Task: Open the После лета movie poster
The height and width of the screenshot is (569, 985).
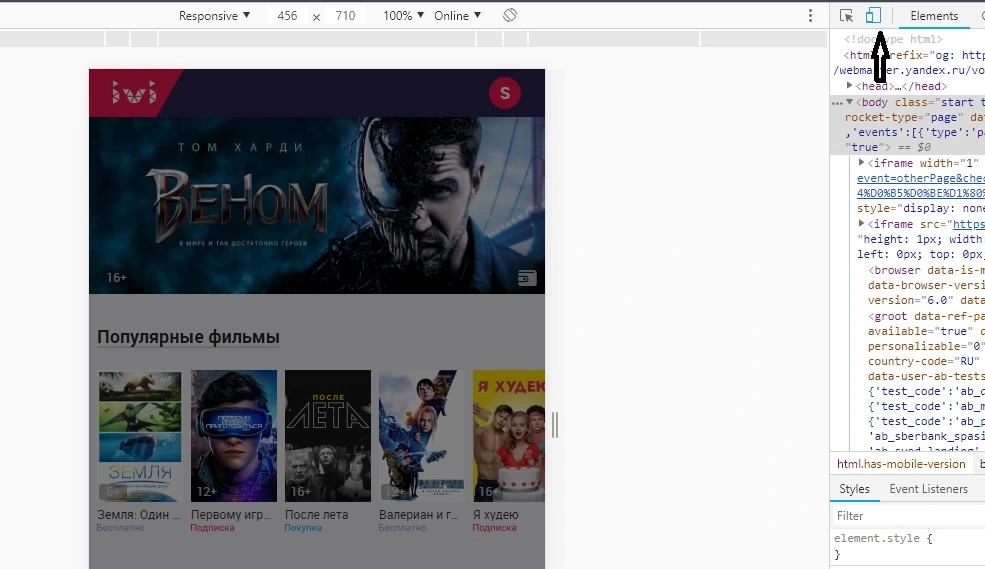Action: point(328,436)
